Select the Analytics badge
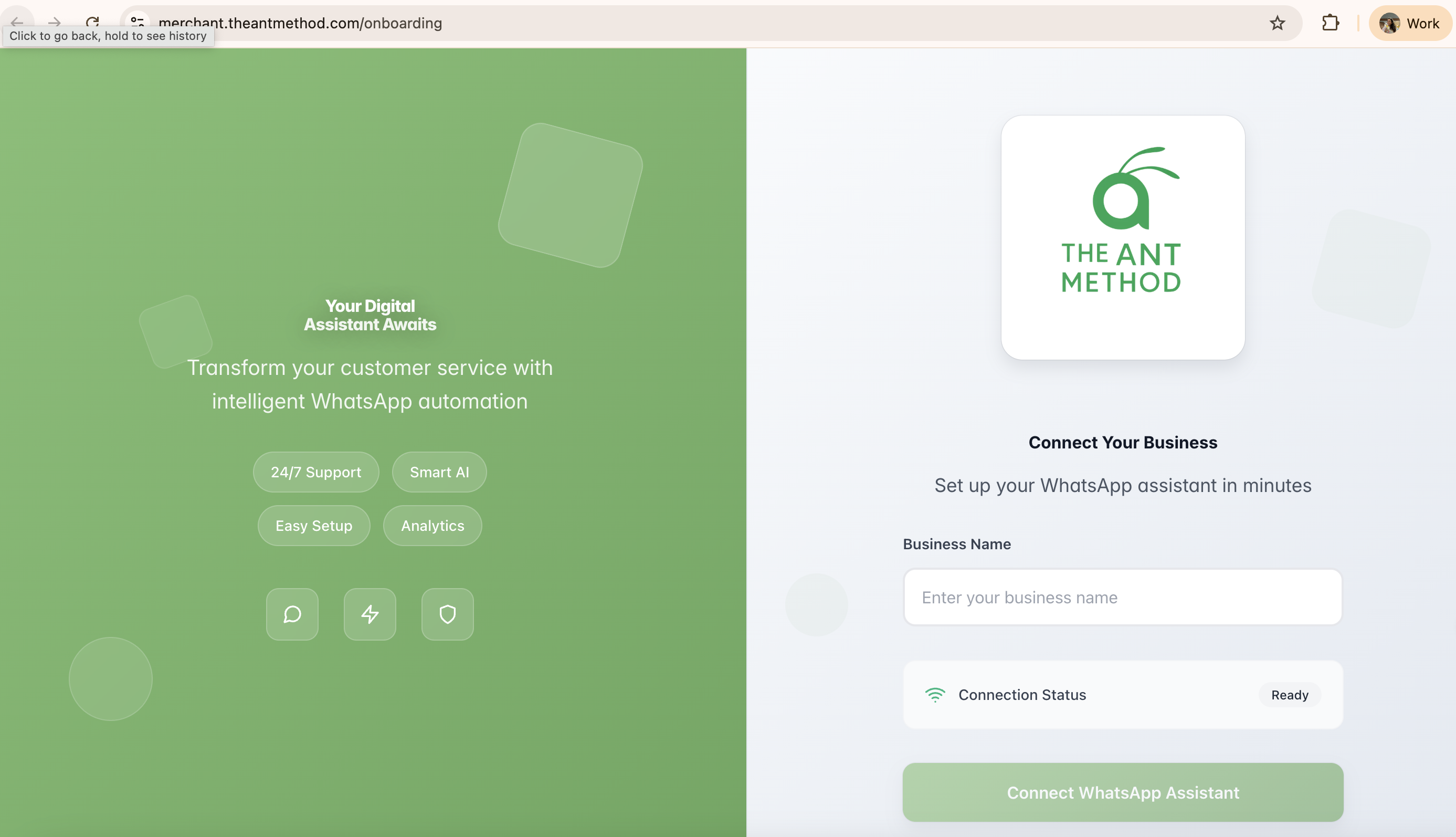Image resolution: width=1456 pixels, height=837 pixels. pos(432,525)
